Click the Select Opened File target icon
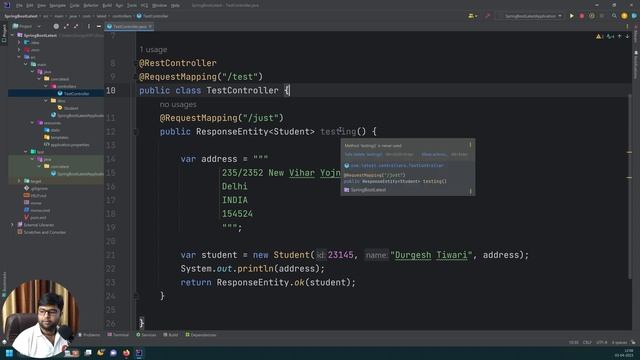The width and height of the screenshot is (640, 360). tap(56, 27)
